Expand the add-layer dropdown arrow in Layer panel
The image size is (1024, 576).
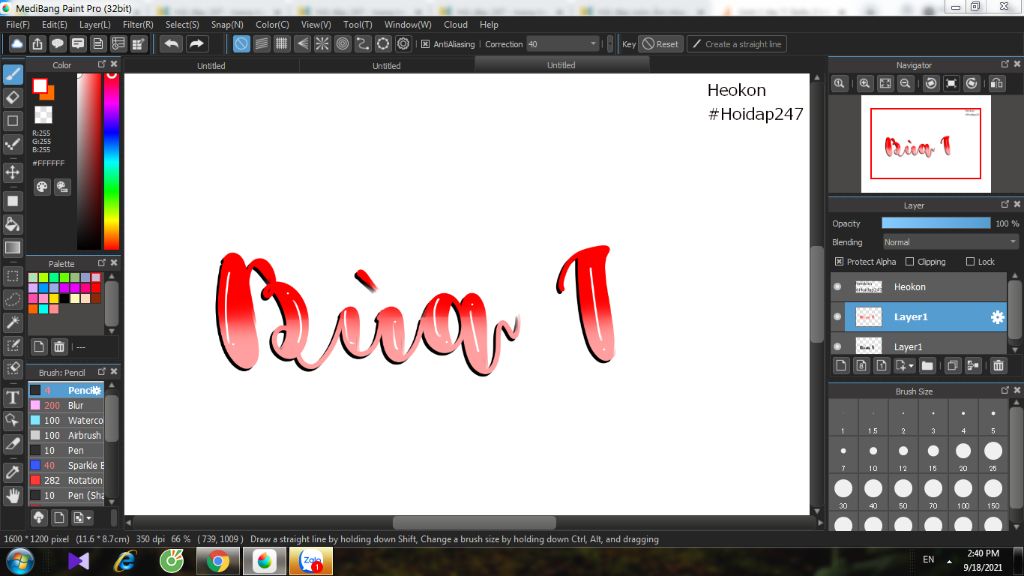pyautogui.click(x=911, y=366)
